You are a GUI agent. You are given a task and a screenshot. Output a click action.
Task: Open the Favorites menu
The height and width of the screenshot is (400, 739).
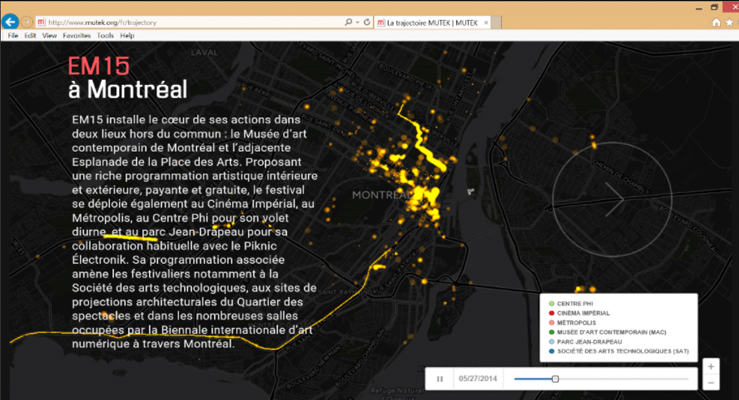tap(76, 35)
